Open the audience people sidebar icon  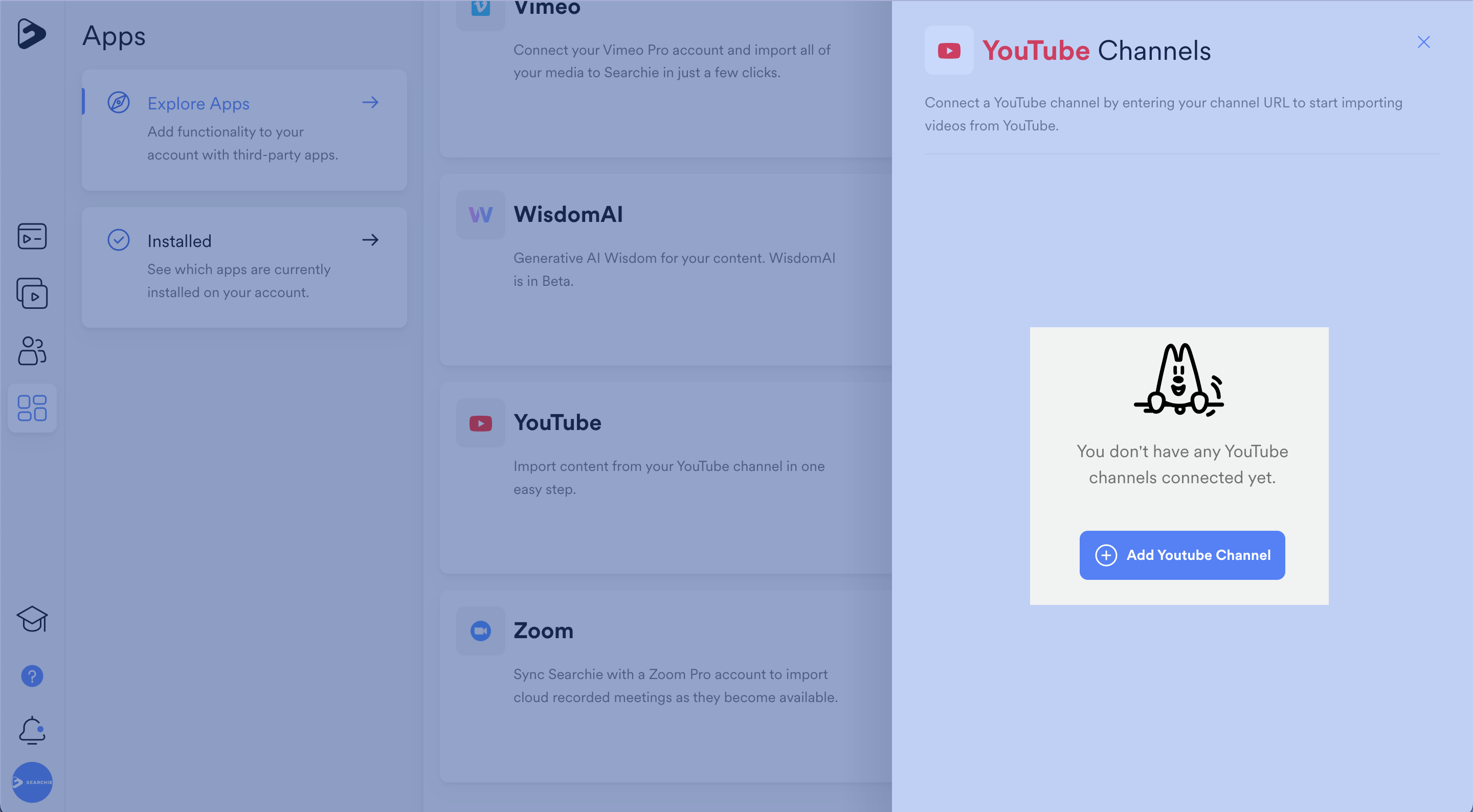click(x=32, y=351)
